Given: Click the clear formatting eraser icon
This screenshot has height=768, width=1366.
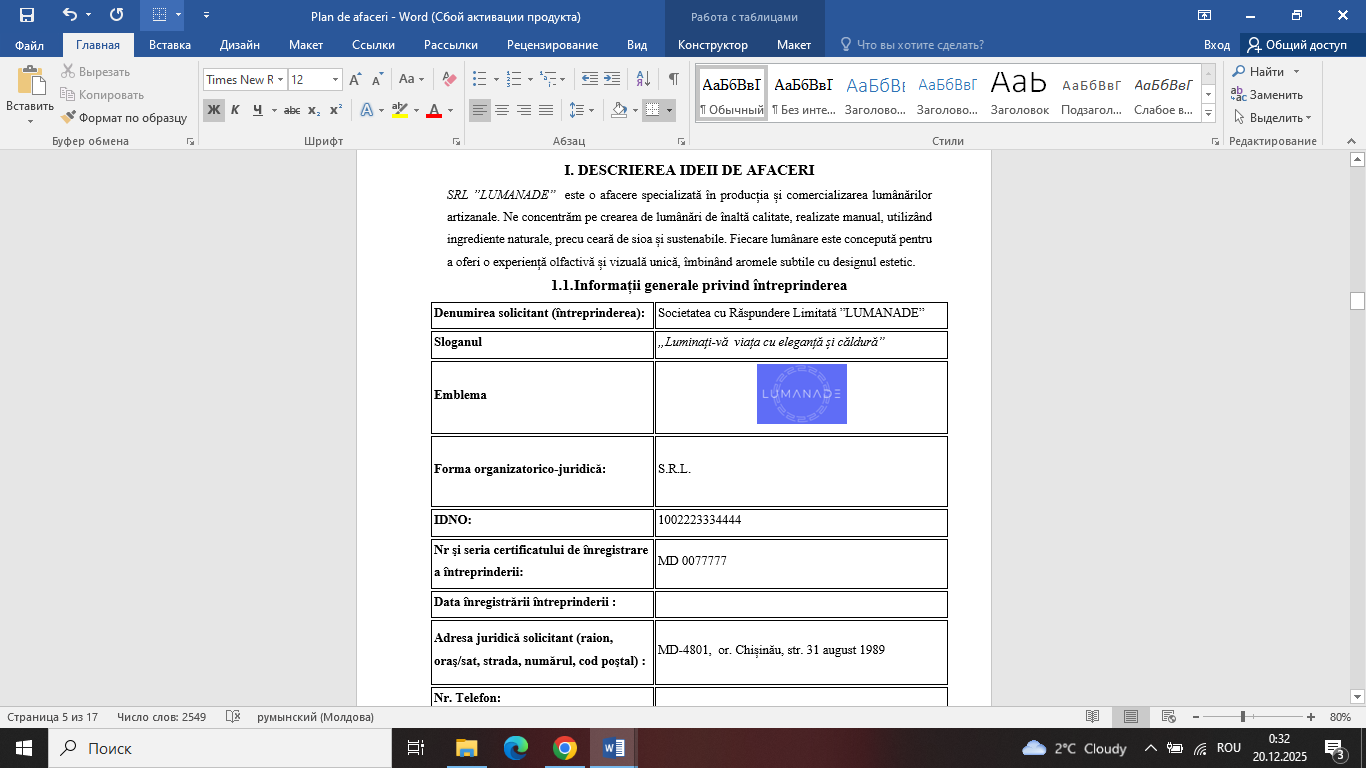Looking at the screenshot, I should click(449, 79).
